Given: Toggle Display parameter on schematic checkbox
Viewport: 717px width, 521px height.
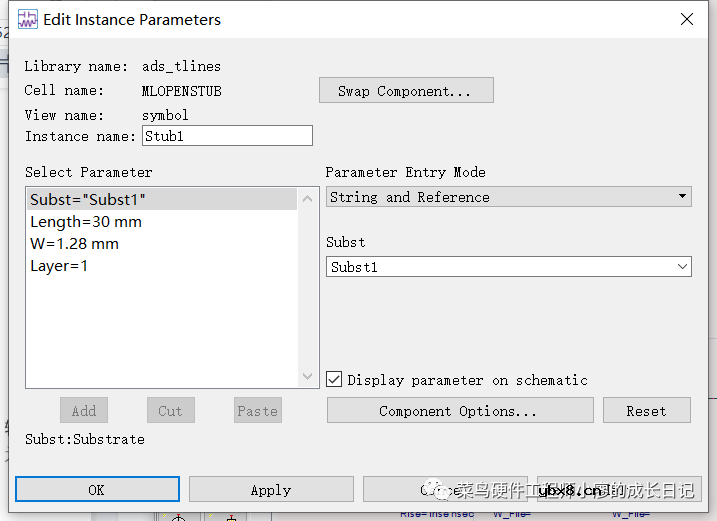Looking at the screenshot, I should pyautogui.click(x=335, y=380).
